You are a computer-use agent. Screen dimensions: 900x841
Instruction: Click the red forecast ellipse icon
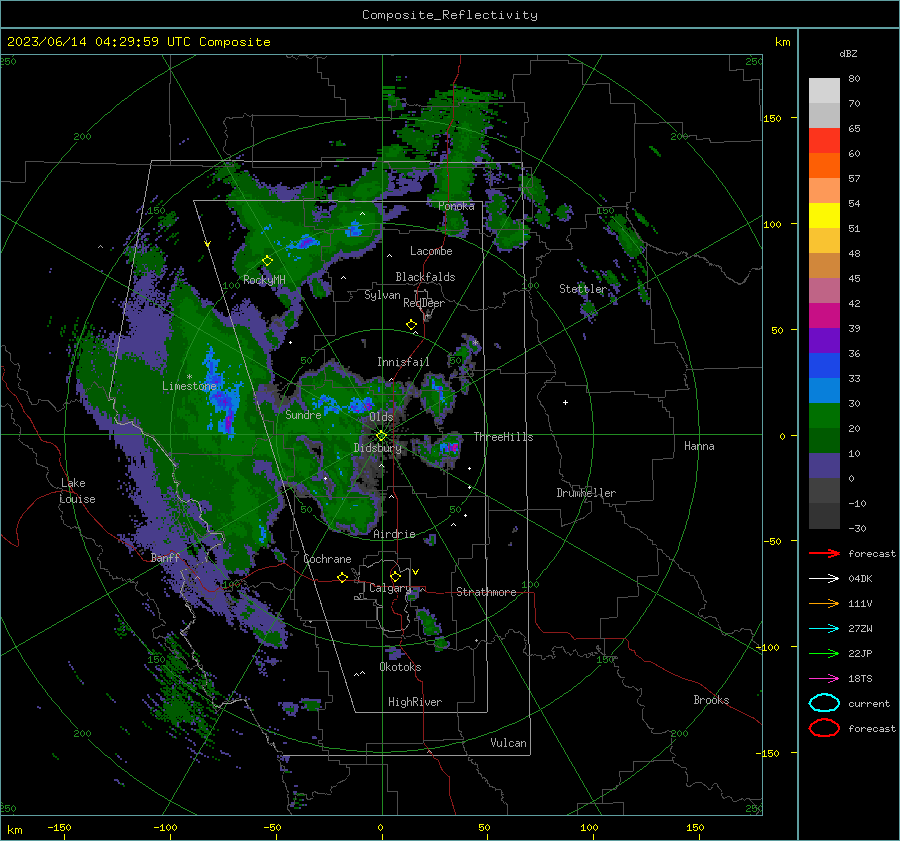point(824,728)
